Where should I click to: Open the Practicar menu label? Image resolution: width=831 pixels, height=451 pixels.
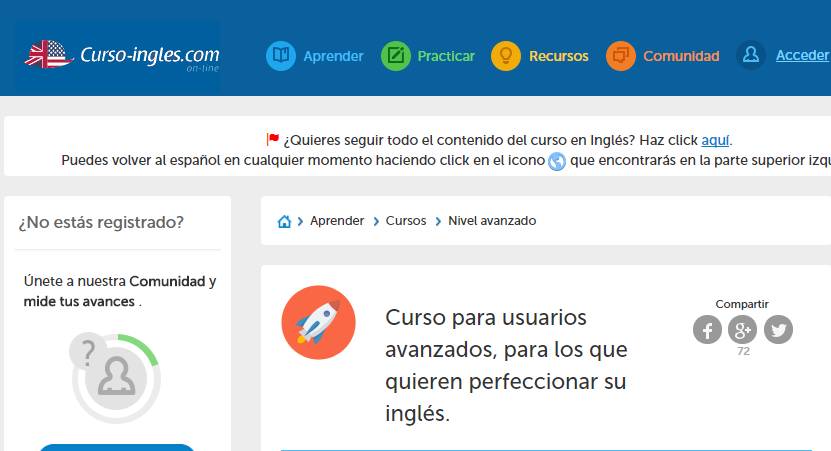446,56
